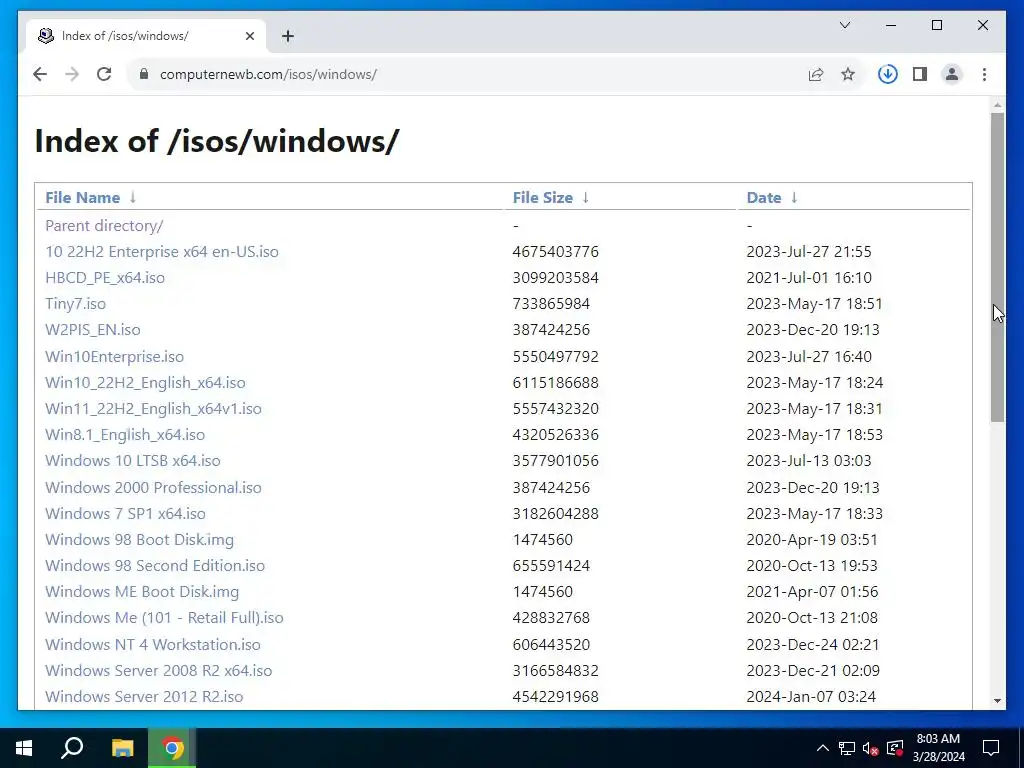Download Win10Enterprise.iso
Viewport: 1024px width, 768px height.
pos(114,357)
